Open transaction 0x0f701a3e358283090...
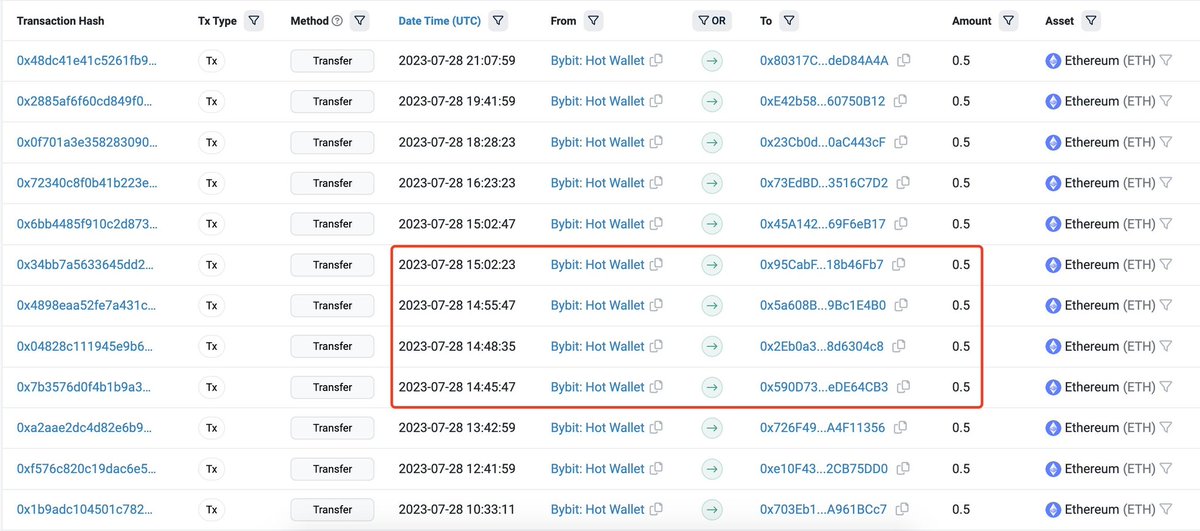 [x=87, y=142]
